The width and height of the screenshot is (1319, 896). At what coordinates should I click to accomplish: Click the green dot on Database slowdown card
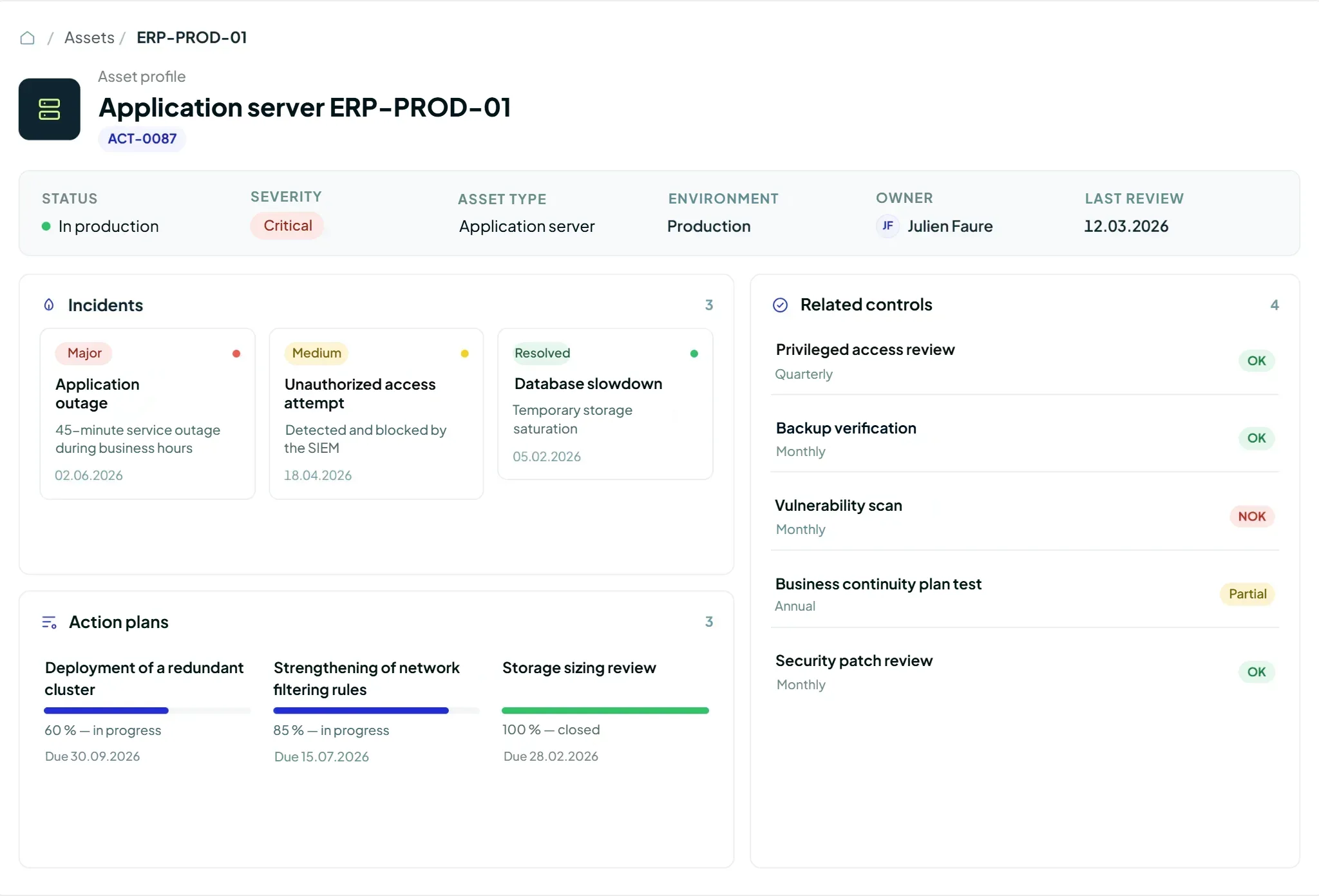[x=694, y=354]
